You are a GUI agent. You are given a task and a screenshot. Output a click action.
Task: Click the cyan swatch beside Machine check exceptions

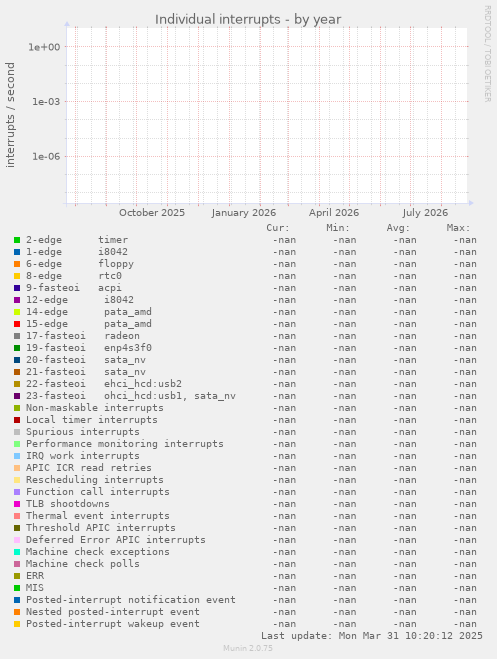click(x=17, y=552)
